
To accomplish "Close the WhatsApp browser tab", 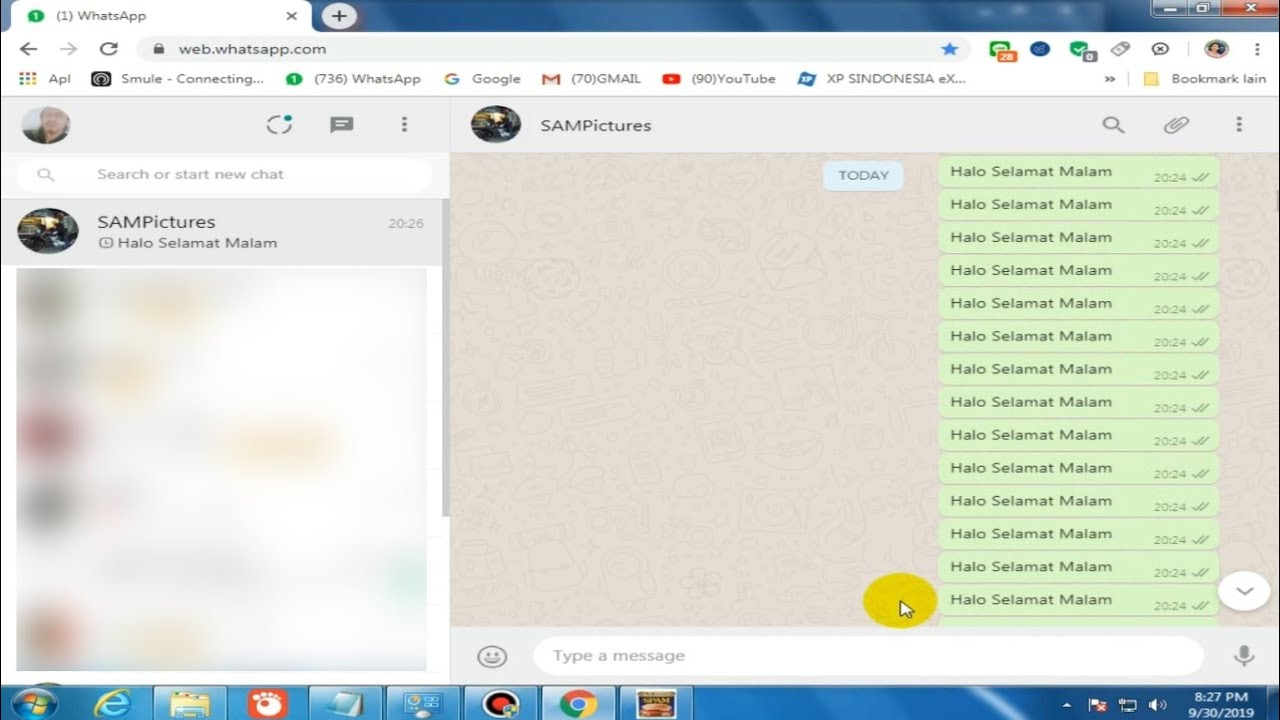I will (292, 16).
